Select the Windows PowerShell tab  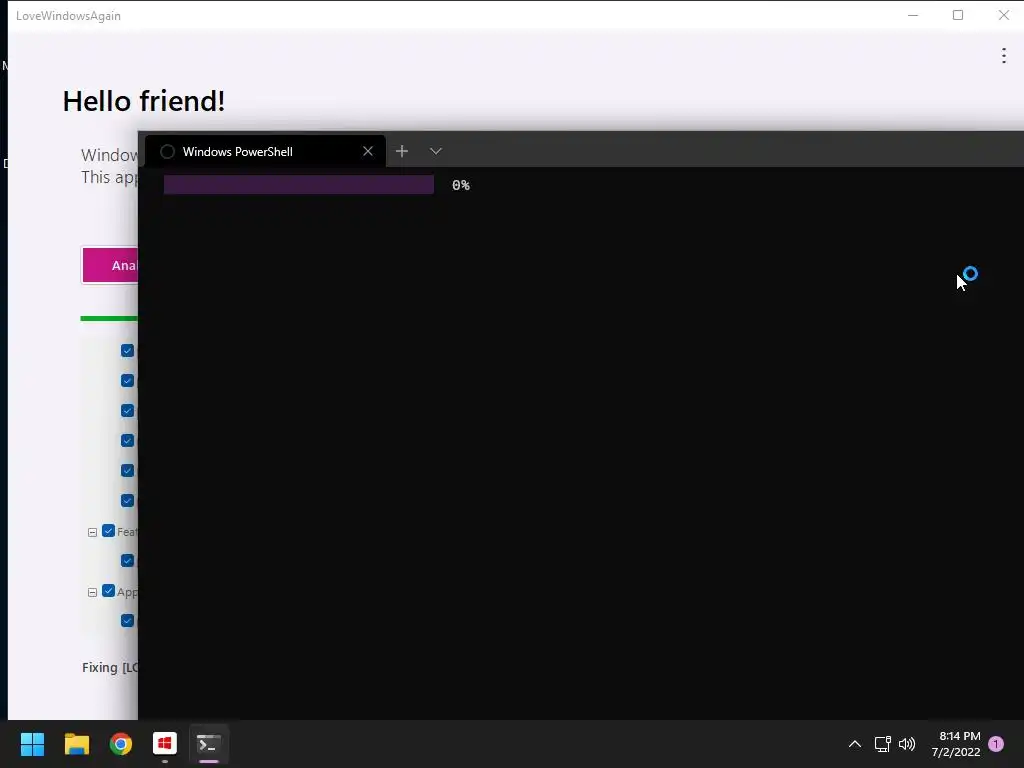(x=265, y=152)
